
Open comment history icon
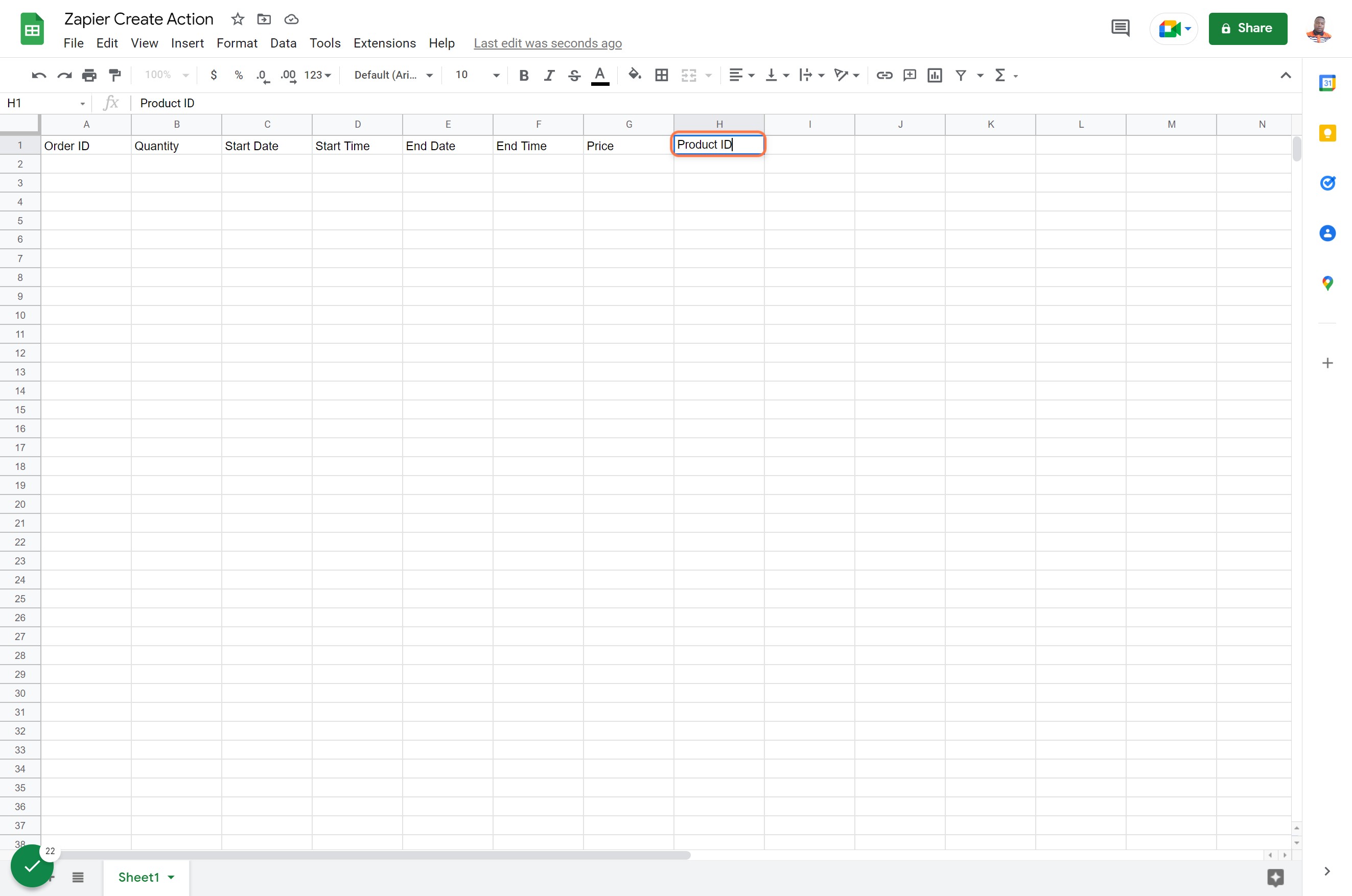tap(1120, 28)
